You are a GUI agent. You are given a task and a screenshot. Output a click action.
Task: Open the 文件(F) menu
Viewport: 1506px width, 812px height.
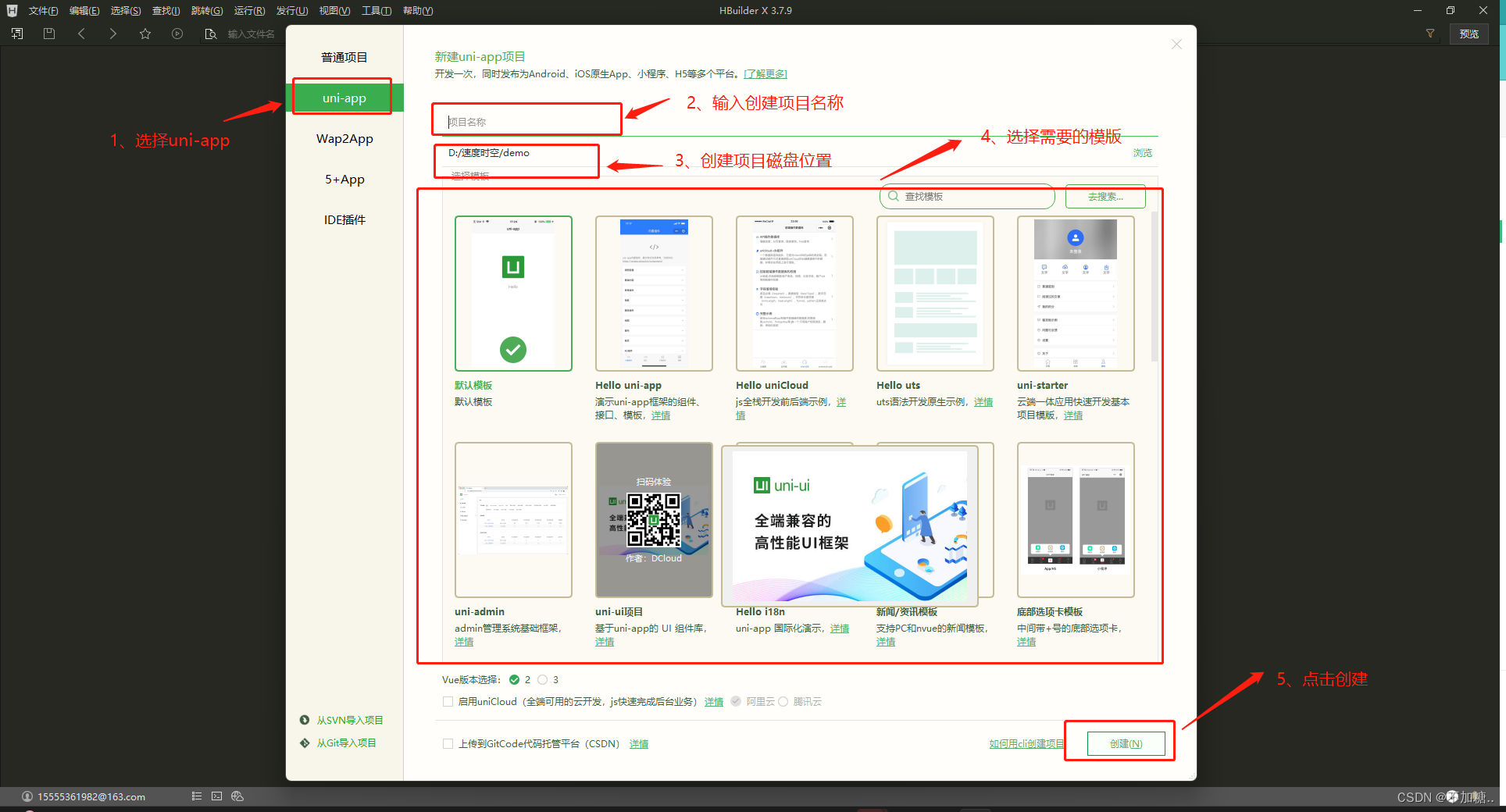(43, 11)
